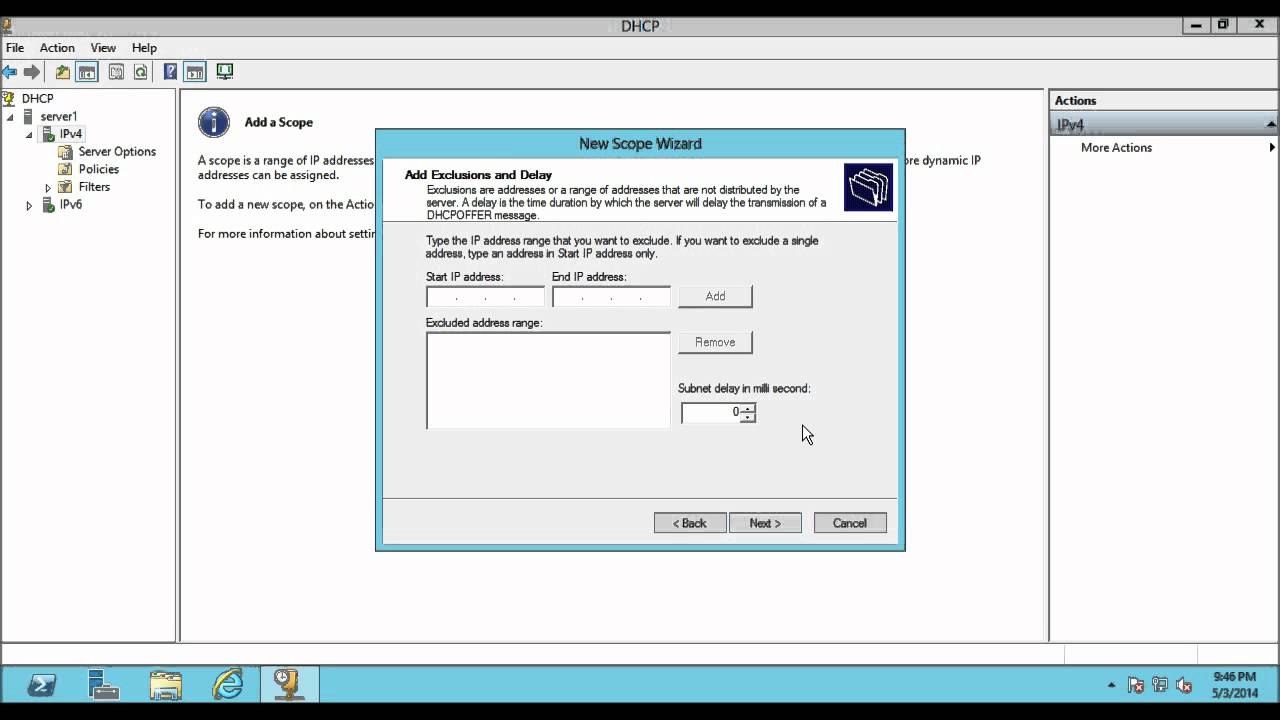Click the IPv6 server icon in tree

[x=47, y=204]
